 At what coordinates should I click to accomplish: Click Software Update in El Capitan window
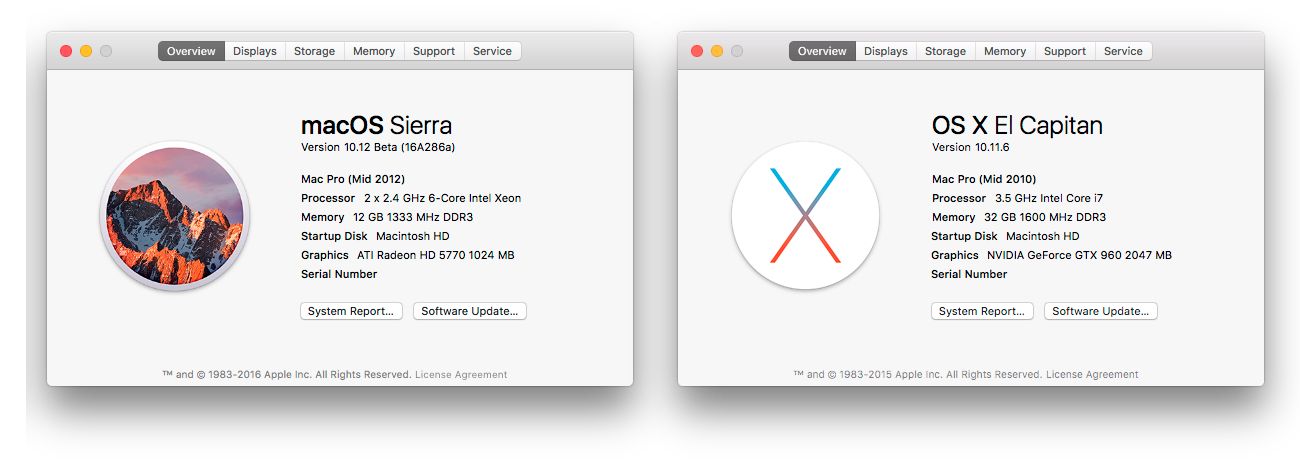click(1101, 311)
